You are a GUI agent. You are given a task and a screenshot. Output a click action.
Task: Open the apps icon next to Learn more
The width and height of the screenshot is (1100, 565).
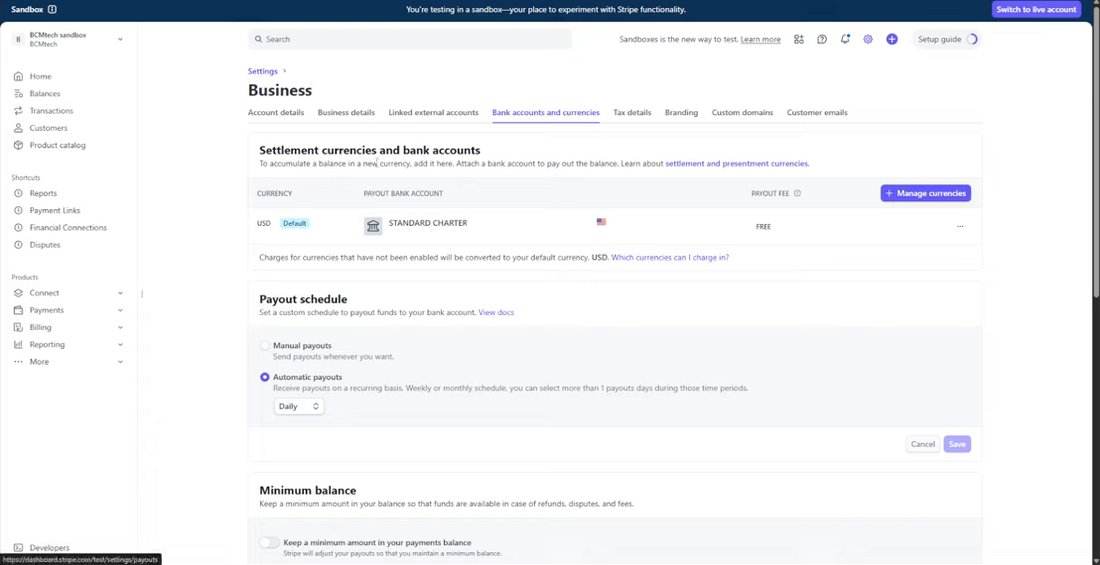[x=798, y=39]
